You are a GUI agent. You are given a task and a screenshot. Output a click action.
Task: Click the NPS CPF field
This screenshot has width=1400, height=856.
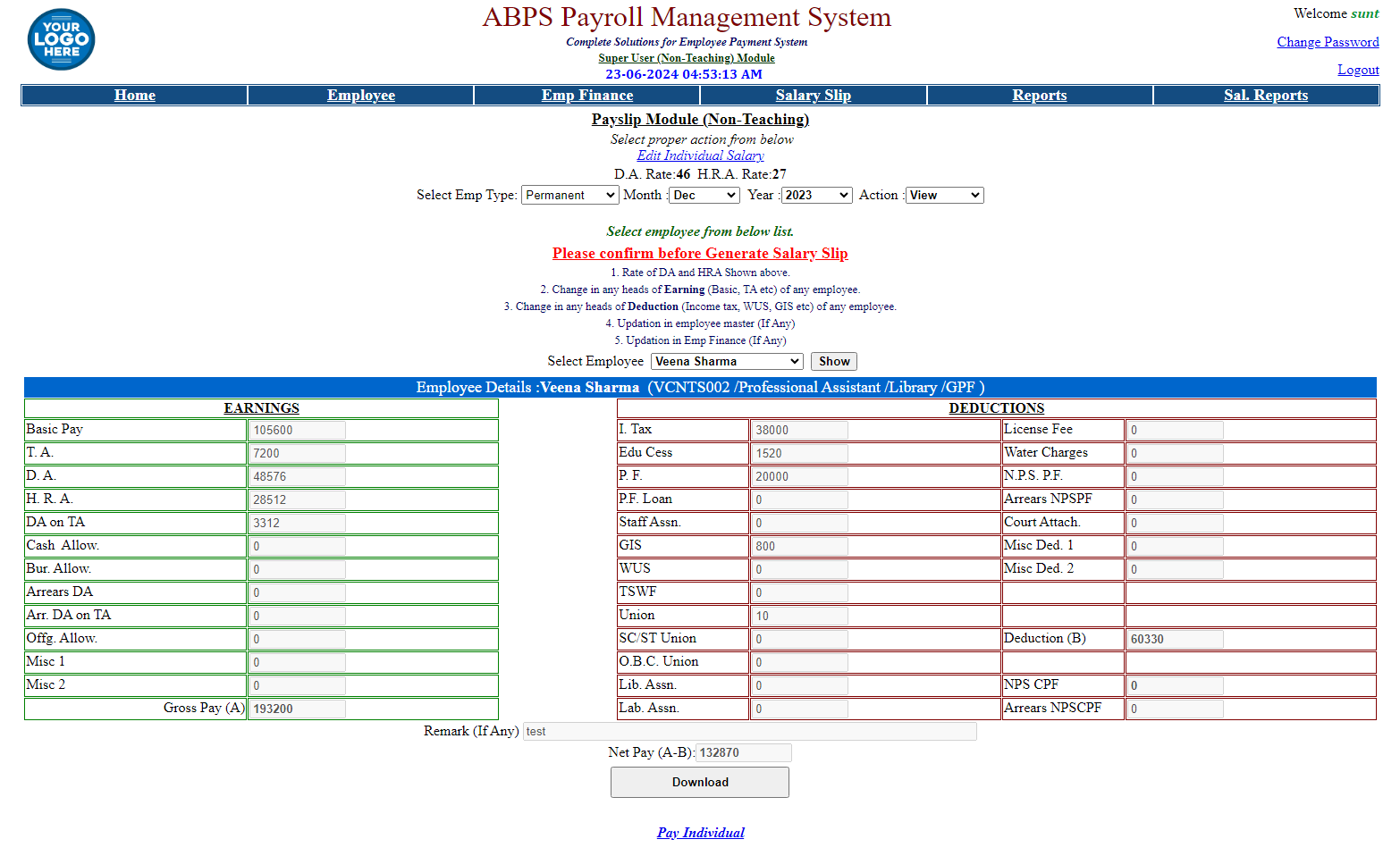click(x=1175, y=685)
